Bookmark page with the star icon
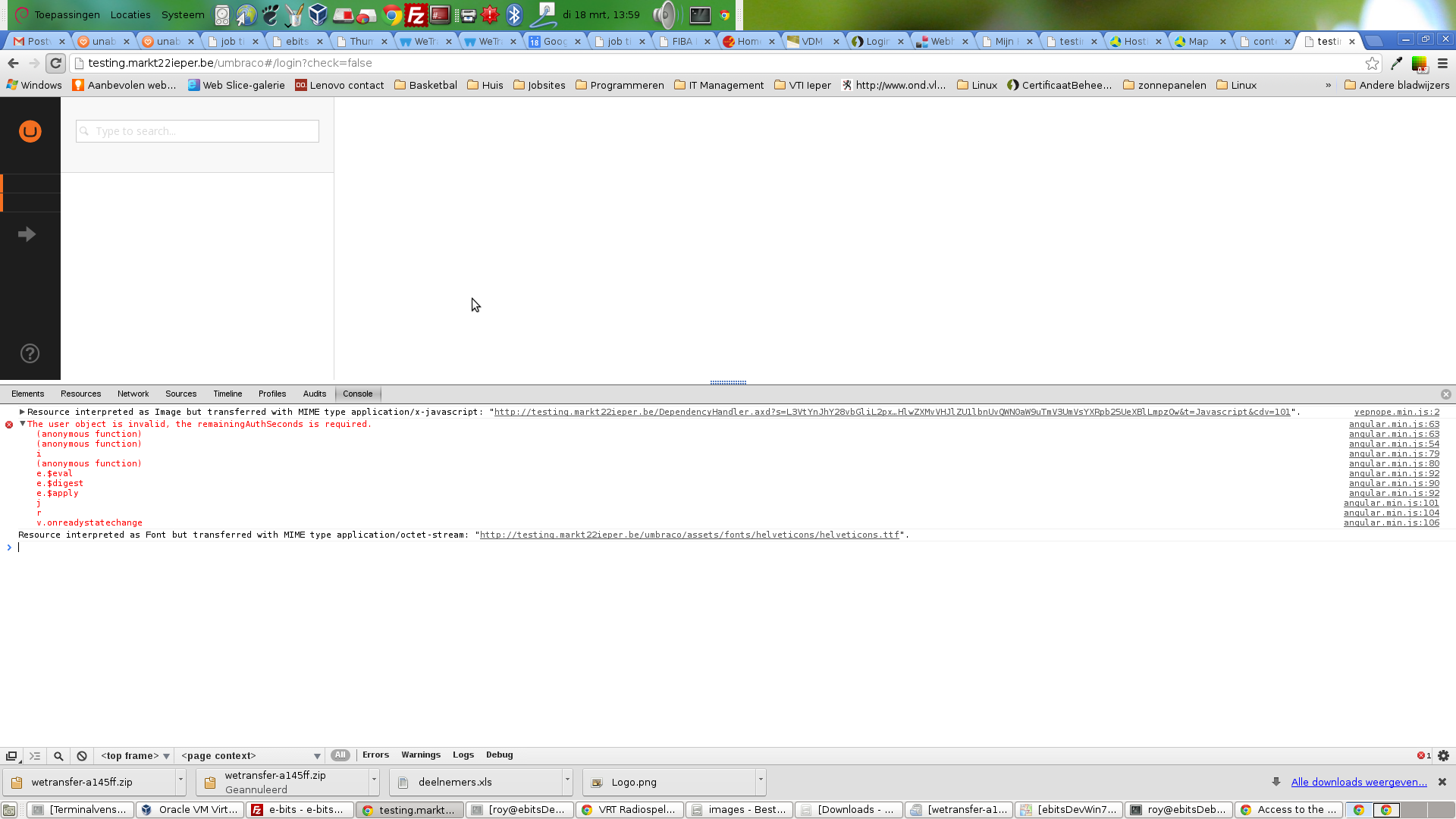 click(1372, 63)
